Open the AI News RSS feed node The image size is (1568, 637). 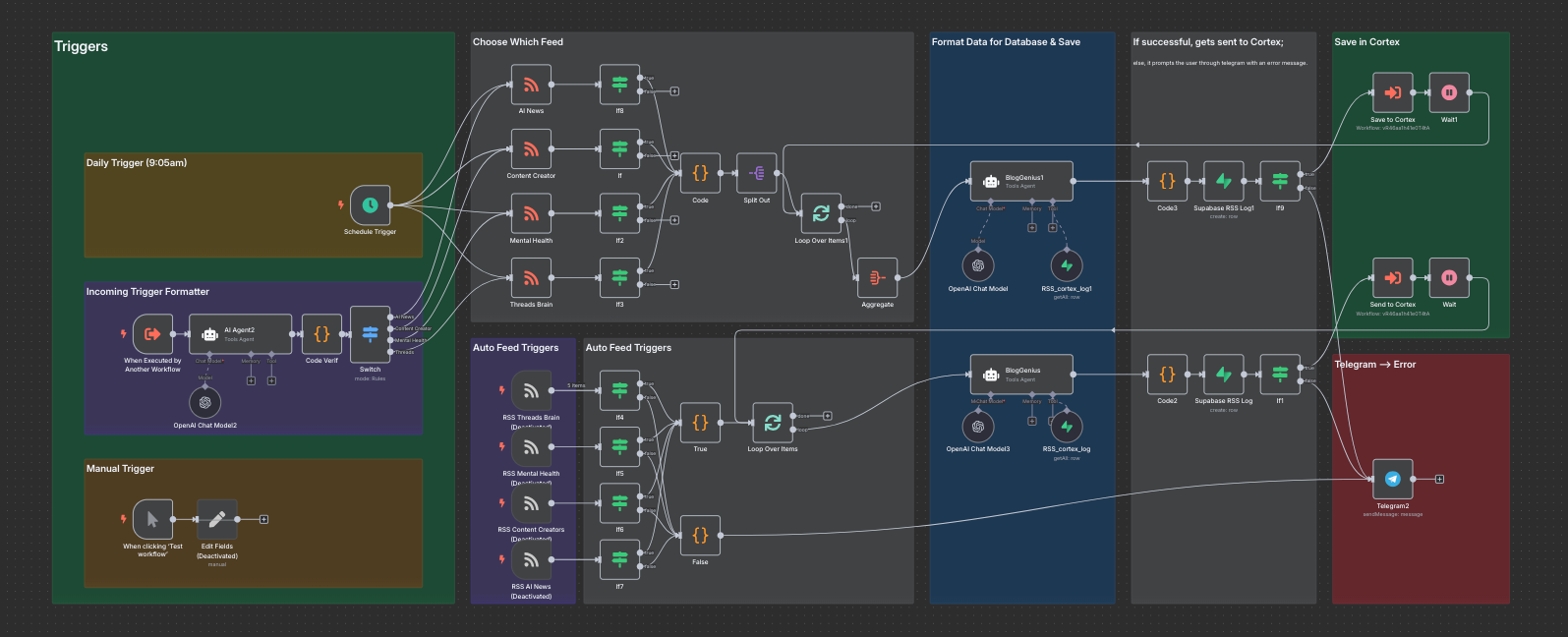(x=531, y=85)
